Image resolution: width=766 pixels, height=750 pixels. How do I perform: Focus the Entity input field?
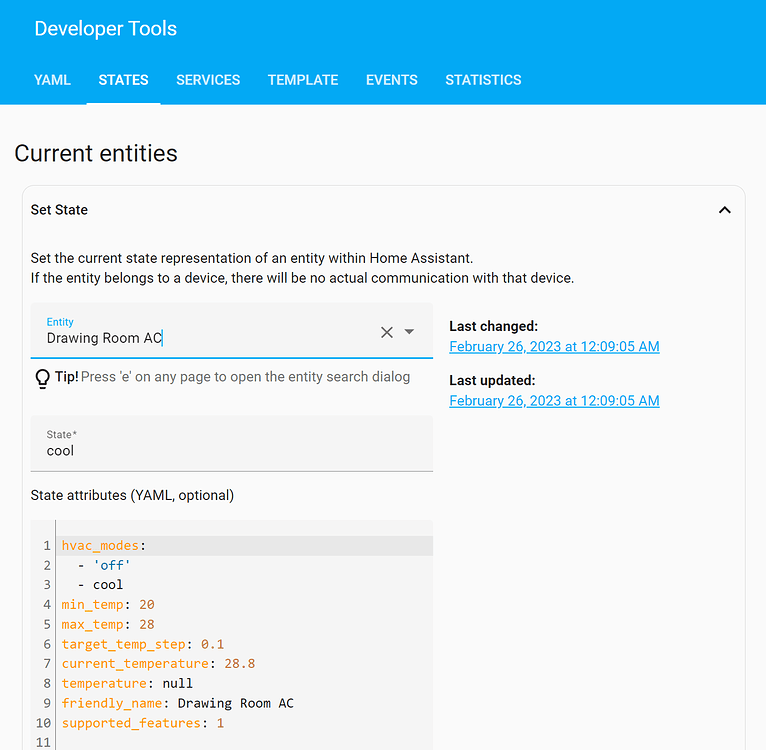(232, 331)
